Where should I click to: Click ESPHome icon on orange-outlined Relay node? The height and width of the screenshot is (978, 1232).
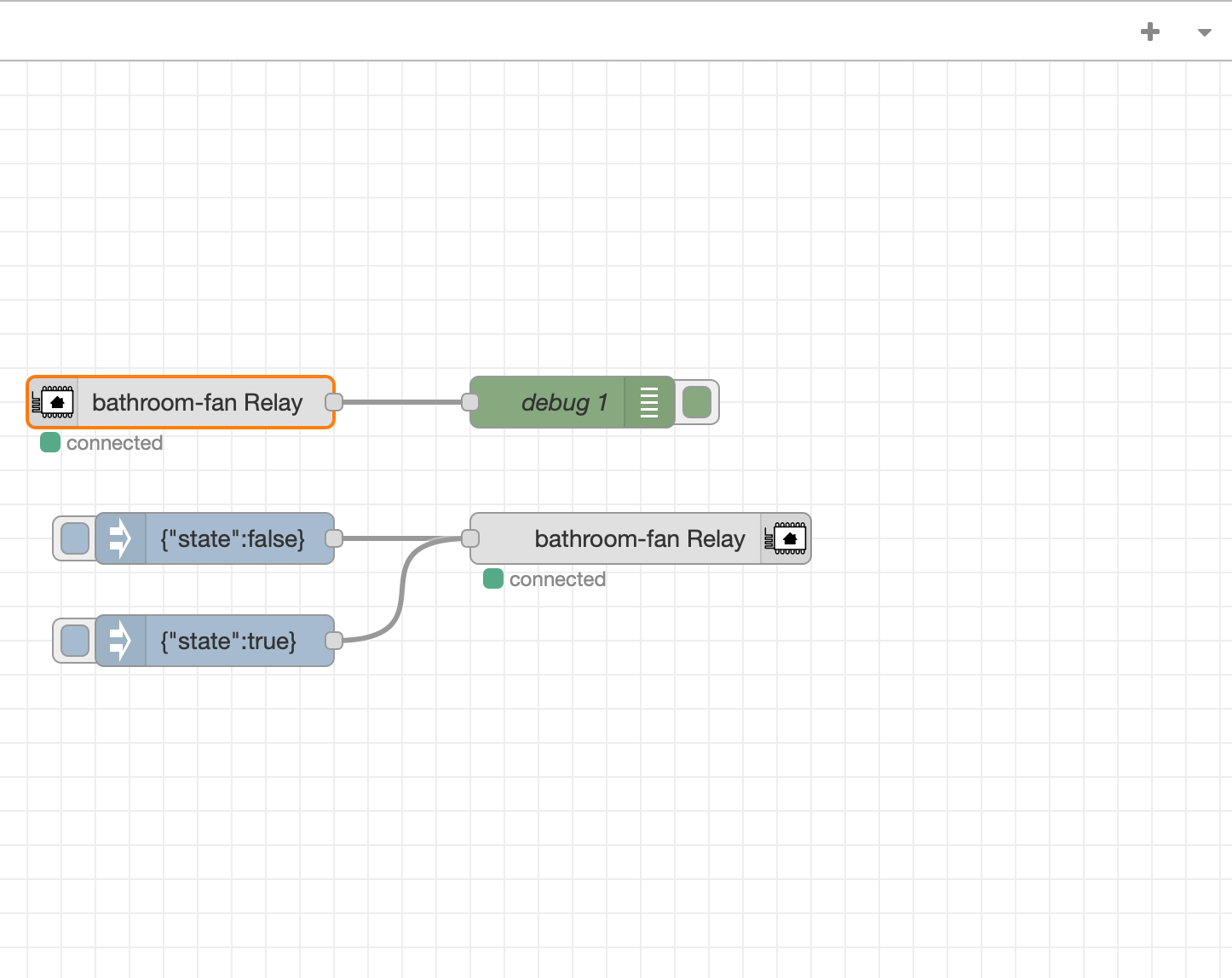(x=53, y=402)
